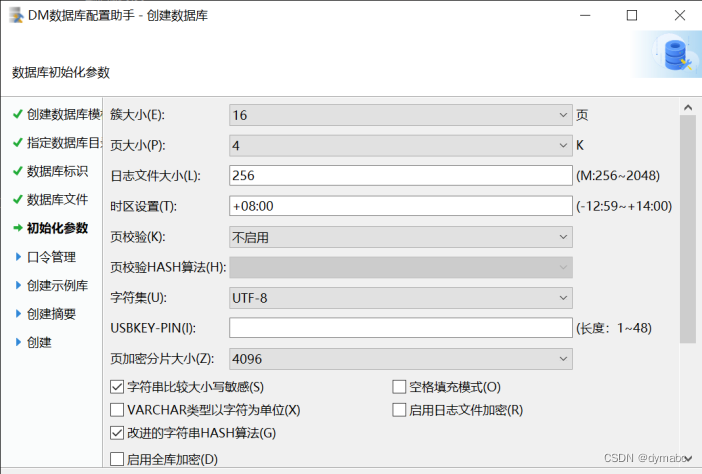
Task: Go to final 创建 wizard step
Action: pos(39,342)
